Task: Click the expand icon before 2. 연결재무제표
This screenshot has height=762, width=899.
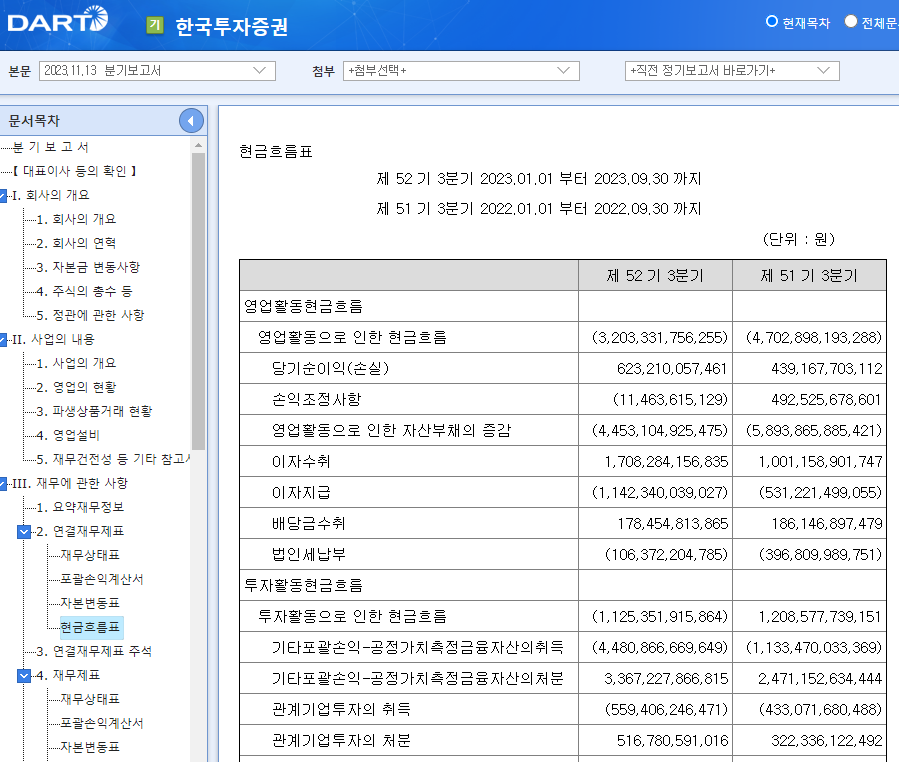Action: pos(22,532)
